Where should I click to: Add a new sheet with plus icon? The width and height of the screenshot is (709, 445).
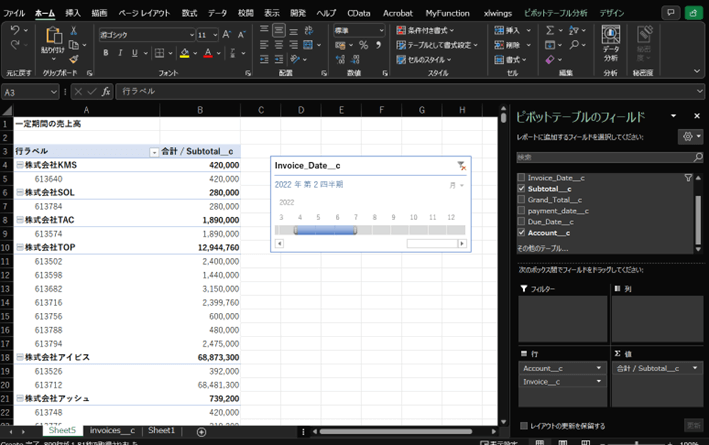pos(201,431)
